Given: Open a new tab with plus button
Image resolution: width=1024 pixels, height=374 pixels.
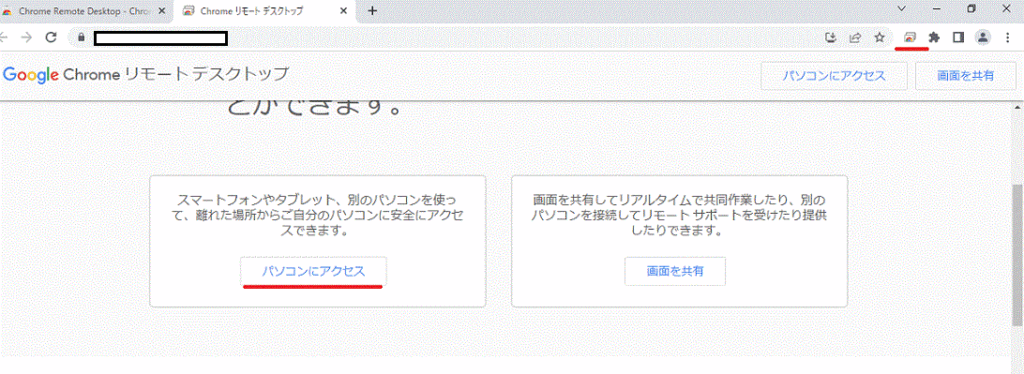Looking at the screenshot, I should (x=373, y=11).
